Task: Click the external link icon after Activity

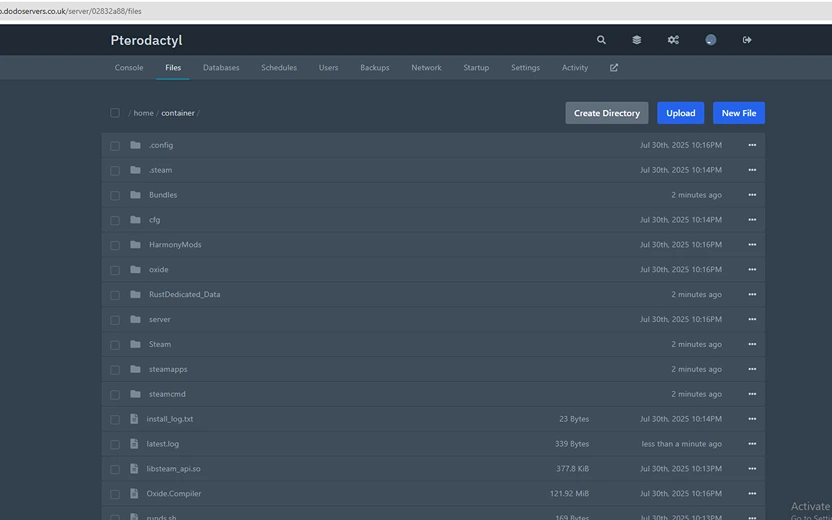Action: (x=614, y=68)
